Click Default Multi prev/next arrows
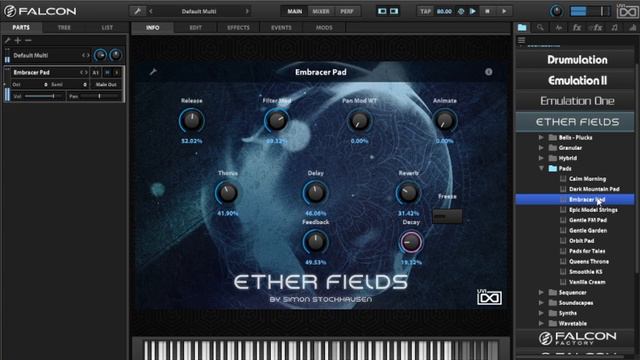This screenshot has height=360, width=640. [86, 55]
